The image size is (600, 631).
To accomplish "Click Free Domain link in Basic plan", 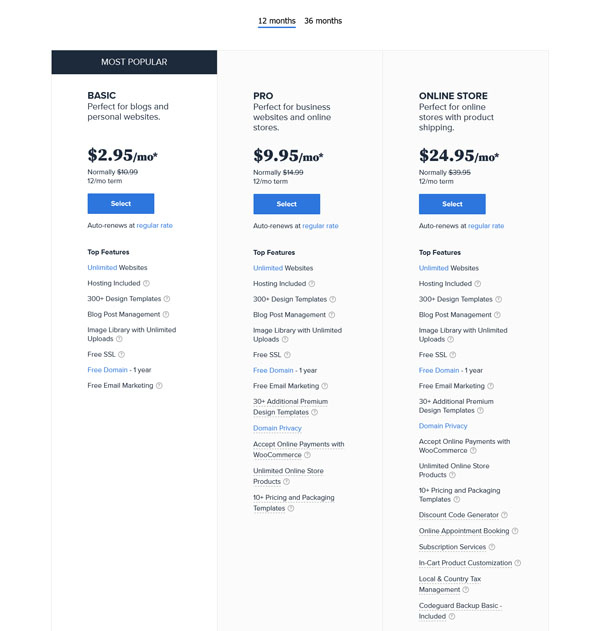I will click(107, 370).
